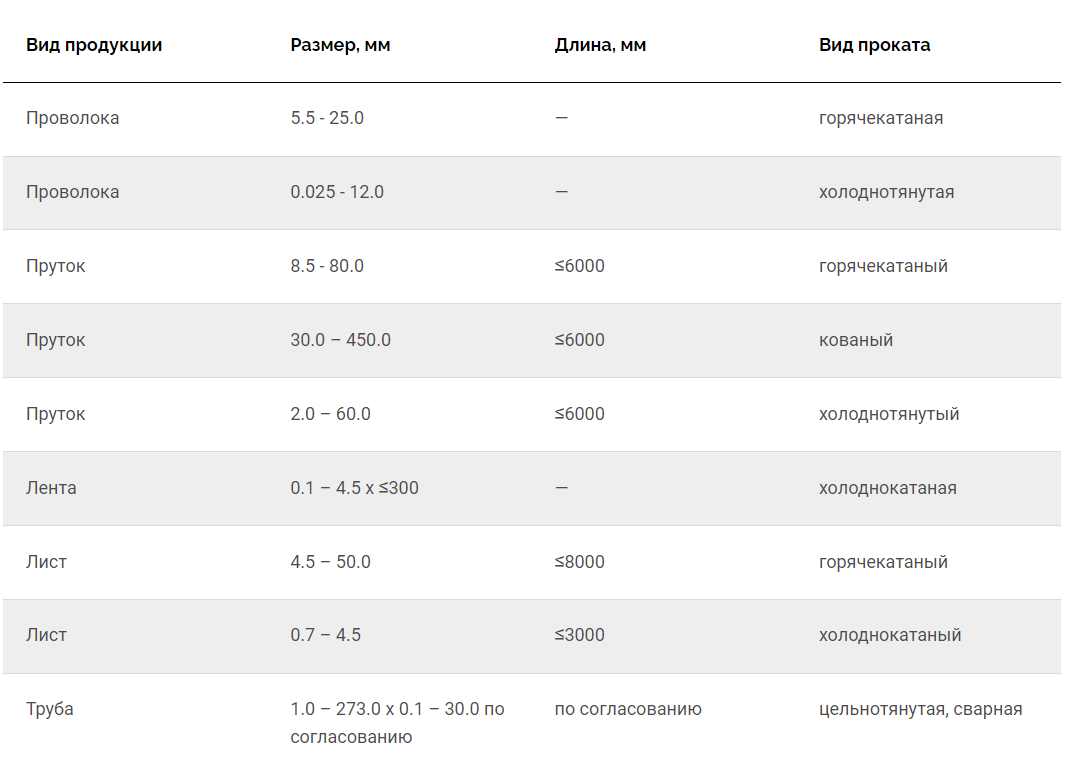Viewport: 1066px width, 773px height.
Task: Click the "горячекатаная" cell
Action: click(x=880, y=118)
